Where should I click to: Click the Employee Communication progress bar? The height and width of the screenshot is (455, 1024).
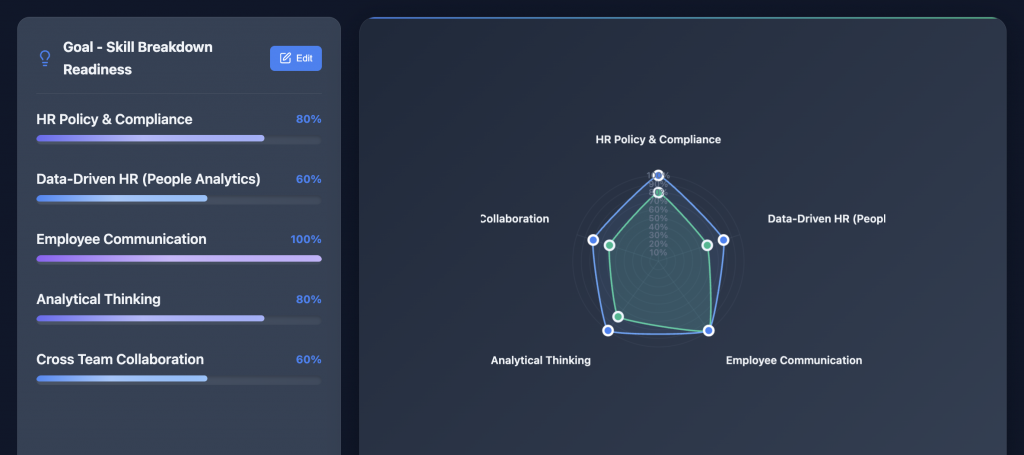tap(178, 258)
